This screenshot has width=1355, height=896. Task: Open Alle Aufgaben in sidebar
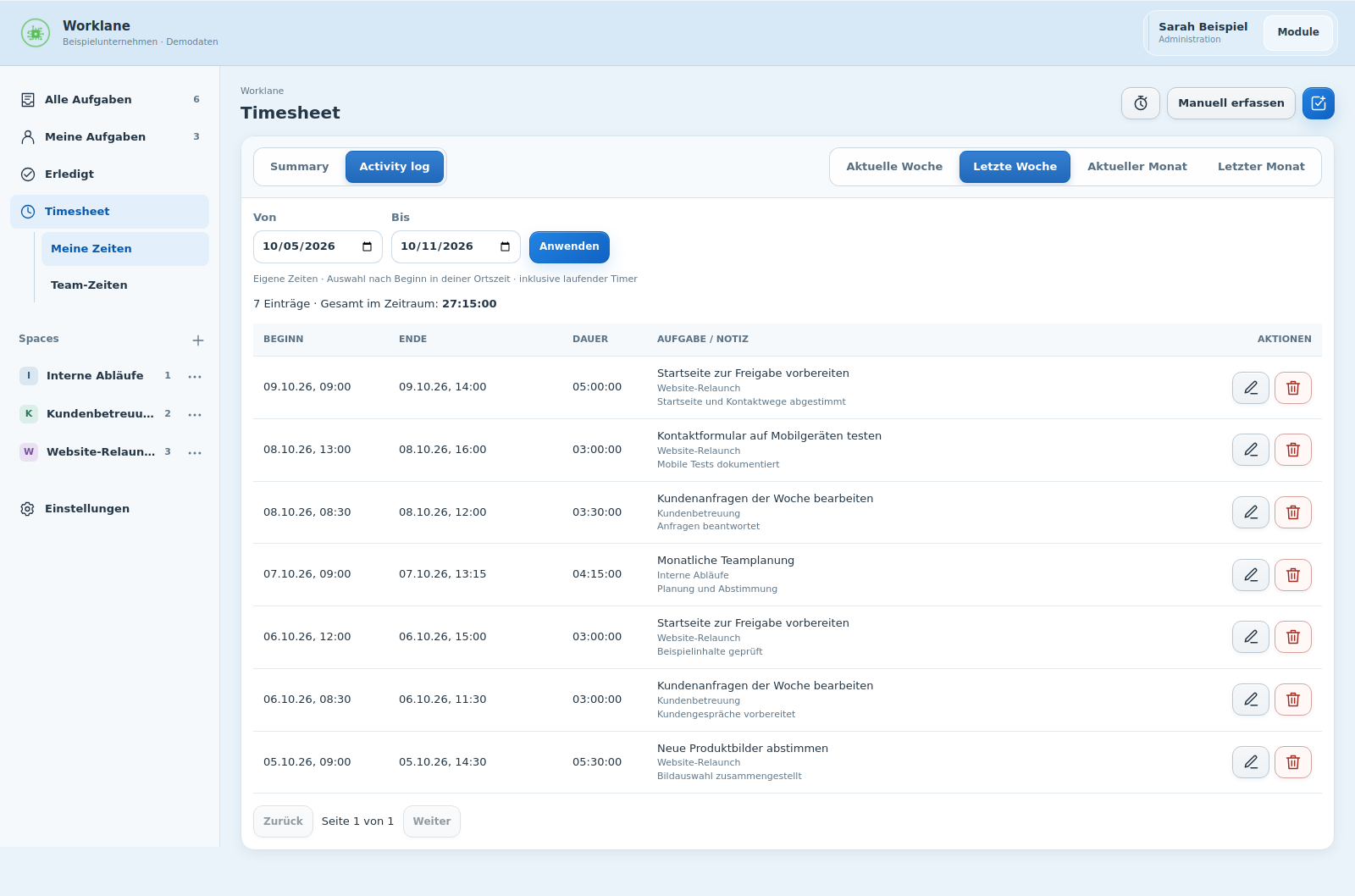tap(109, 100)
